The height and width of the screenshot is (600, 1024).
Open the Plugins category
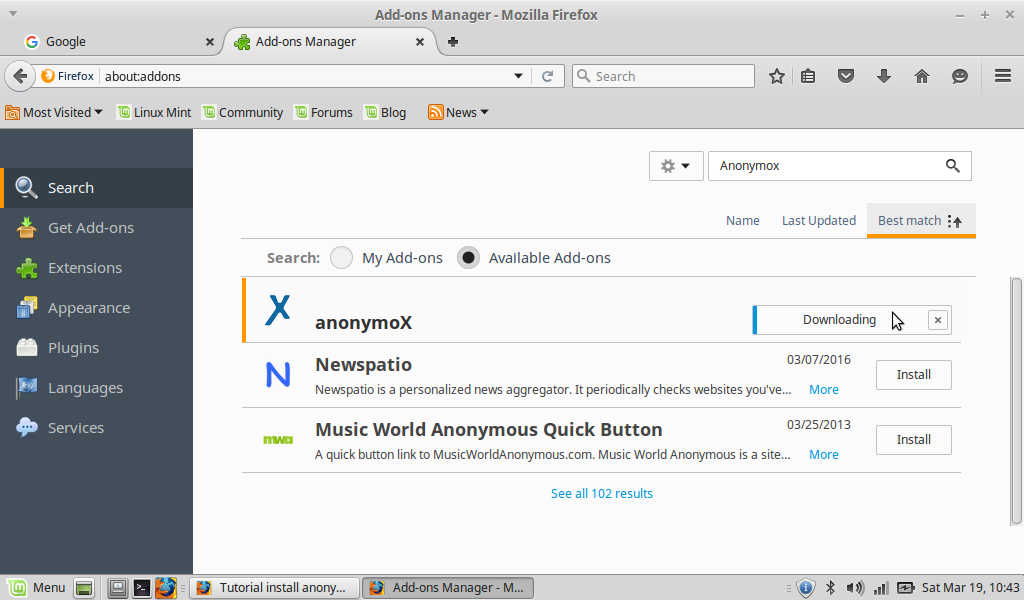click(97, 348)
